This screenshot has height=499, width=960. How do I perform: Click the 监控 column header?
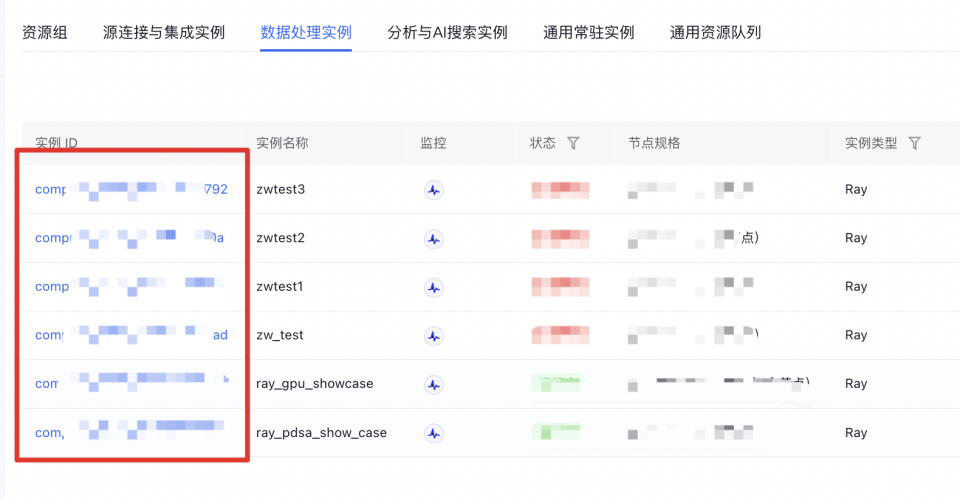[x=433, y=143]
